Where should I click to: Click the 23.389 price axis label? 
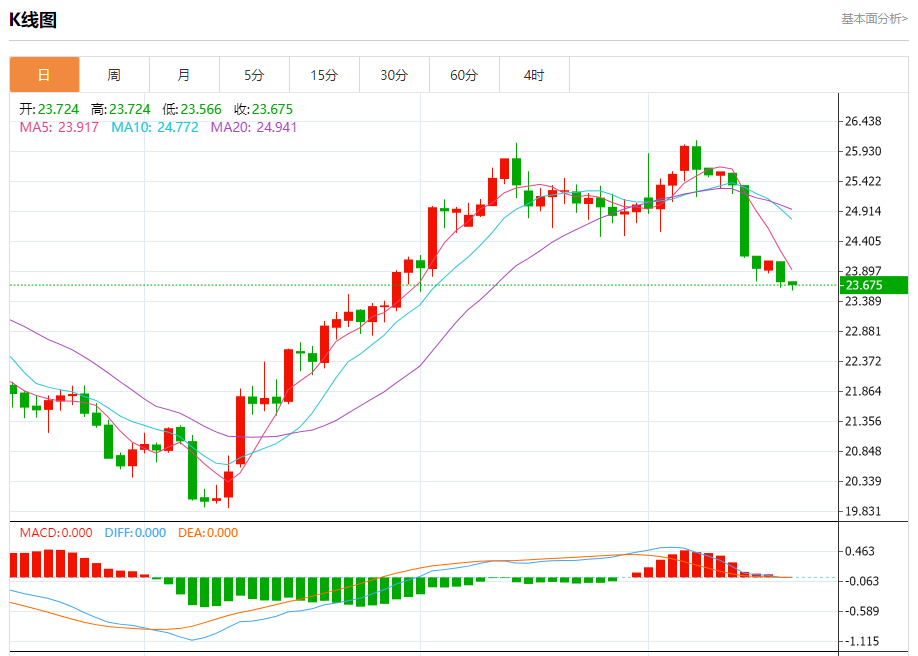pyautogui.click(x=863, y=301)
